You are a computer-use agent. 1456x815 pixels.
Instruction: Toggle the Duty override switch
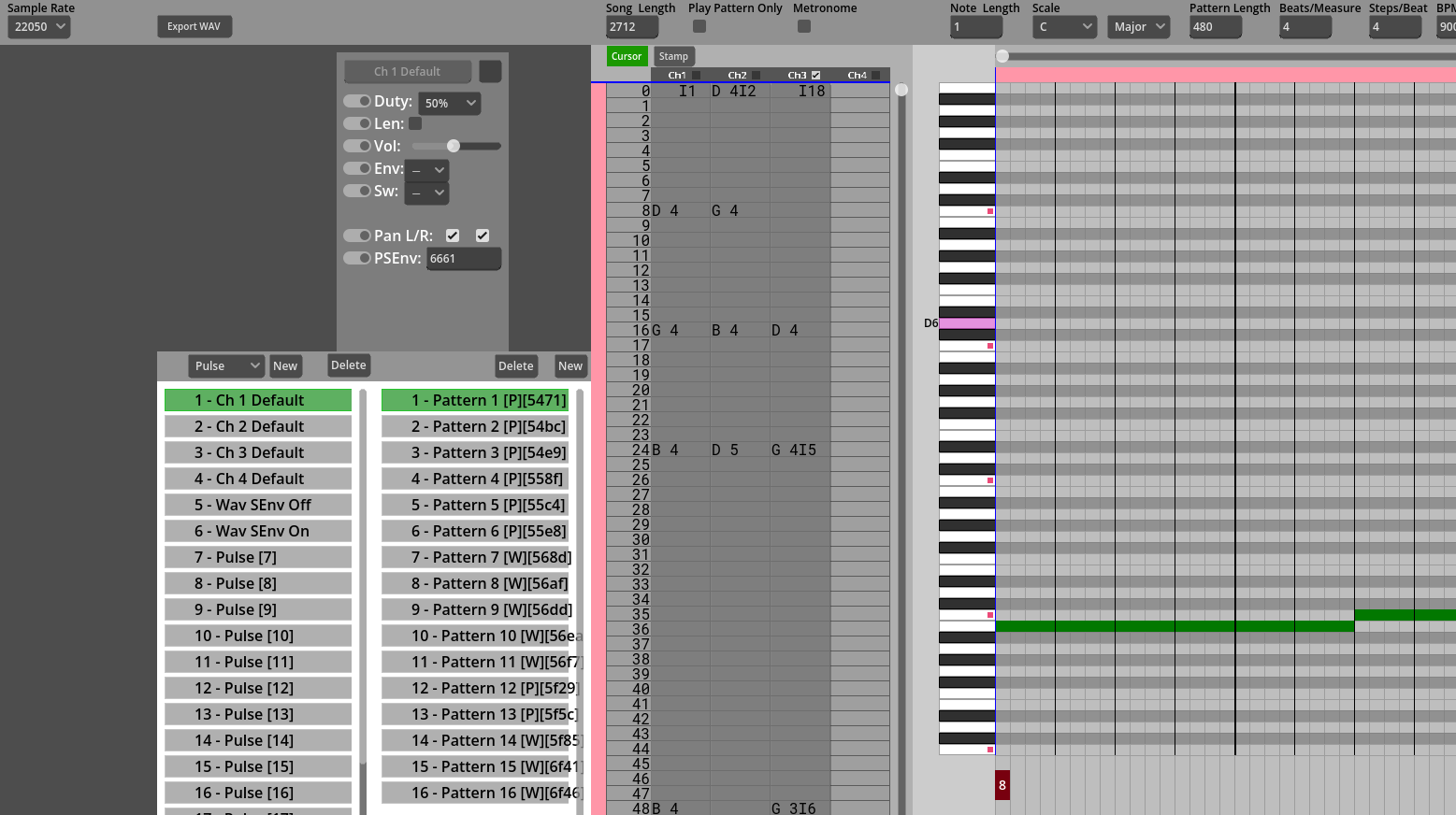pos(356,101)
